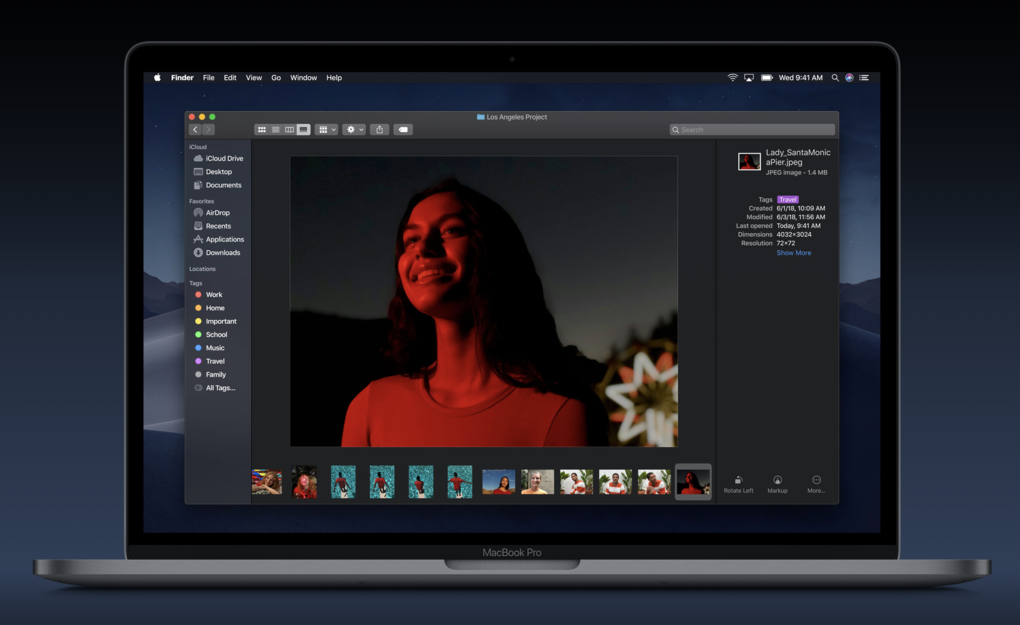The image size is (1020, 625).
Task: Select the yellow Important tag
Action: 215,321
